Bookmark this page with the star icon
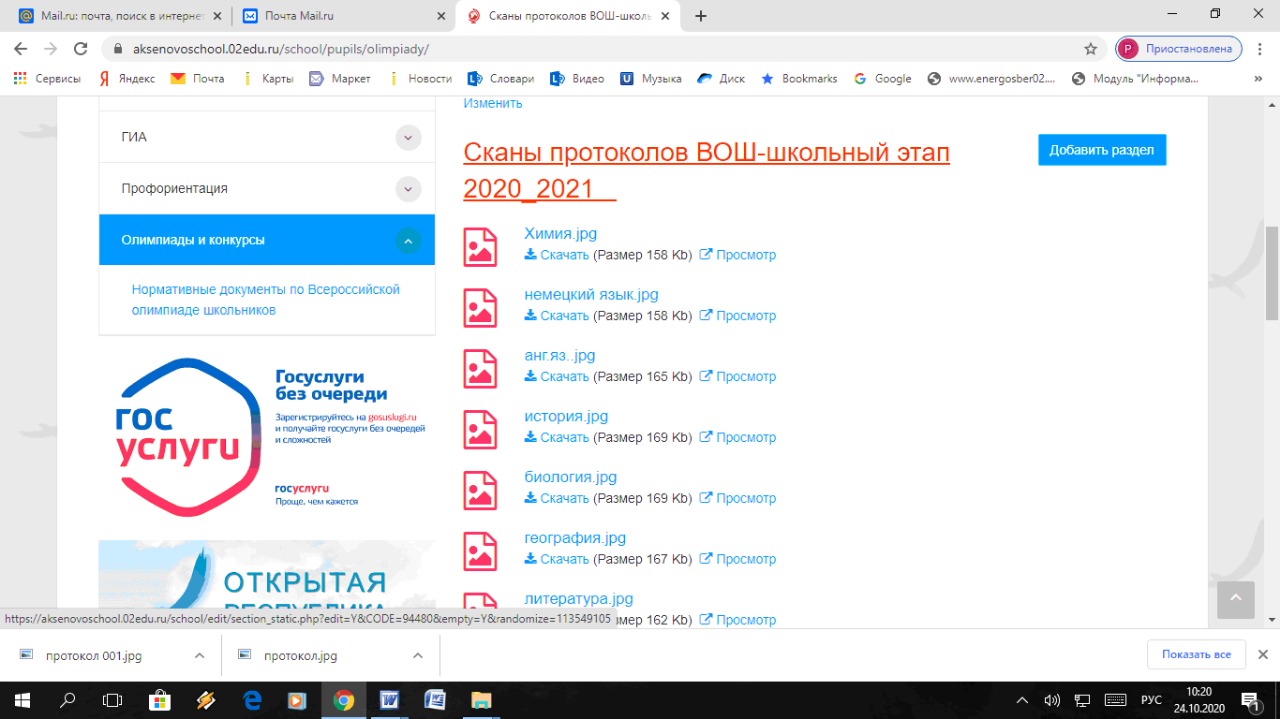 [x=1090, y=48]
